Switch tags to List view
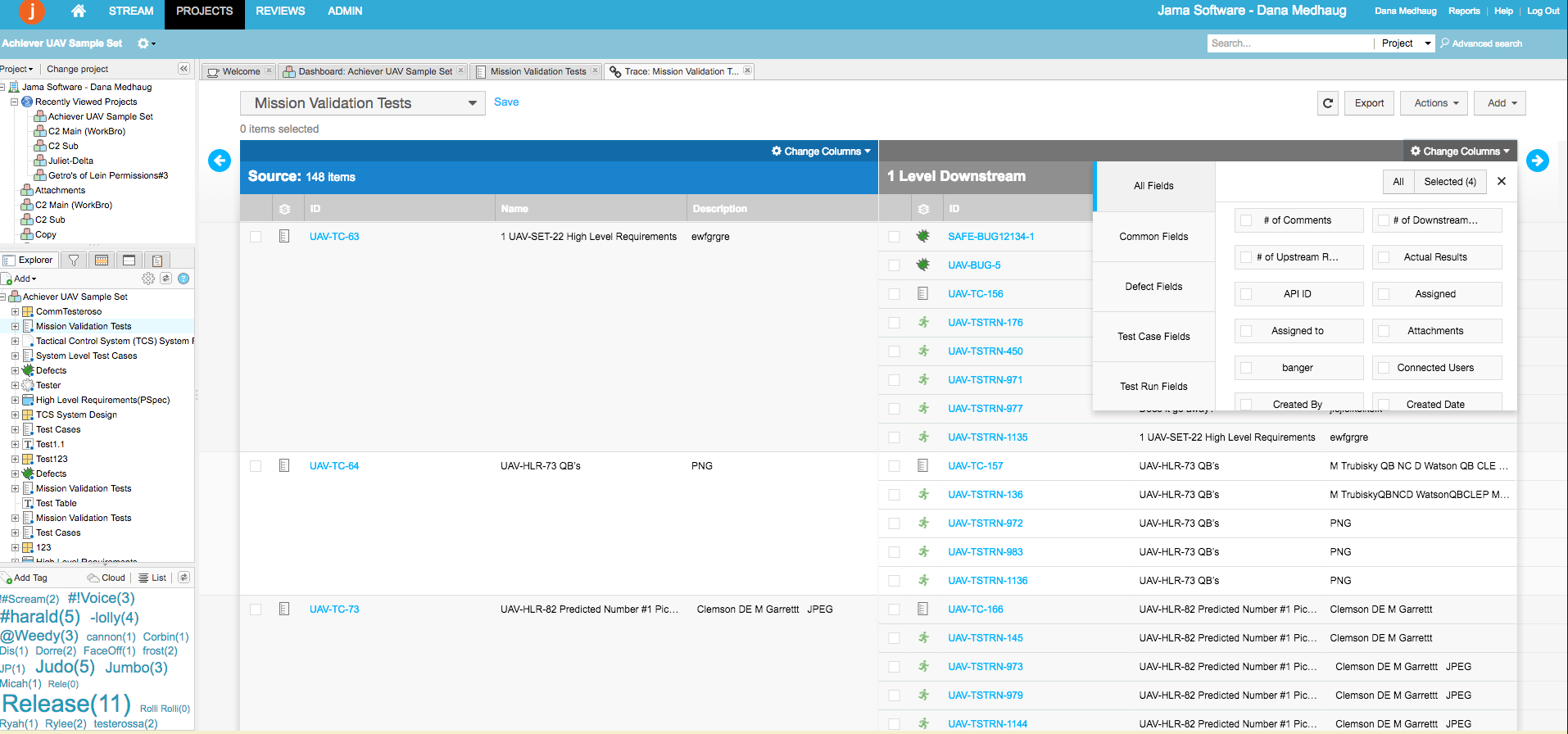 (152, 578)
